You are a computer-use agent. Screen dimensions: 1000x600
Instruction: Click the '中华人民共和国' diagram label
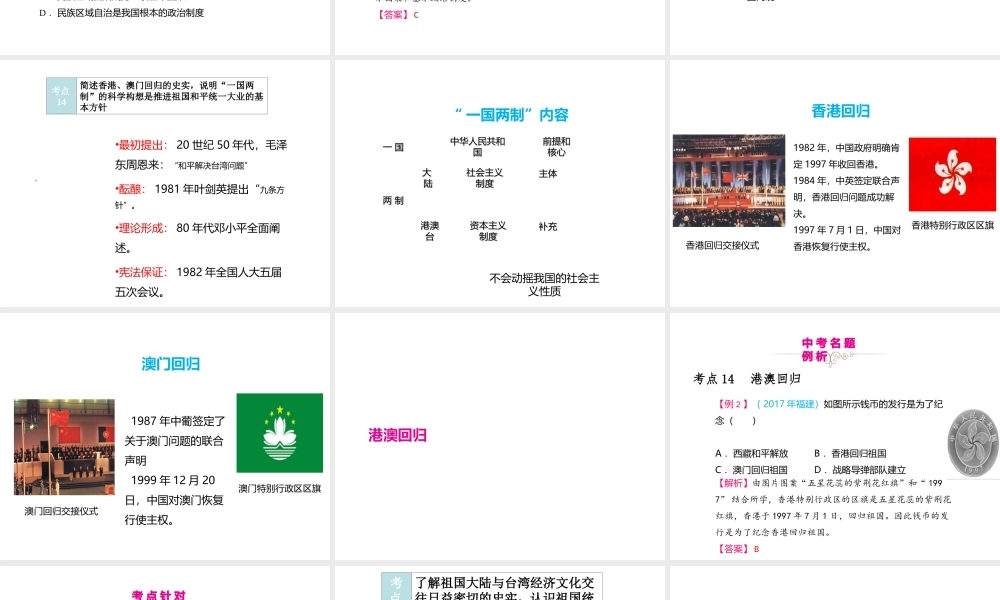click(x=477, y=147)
